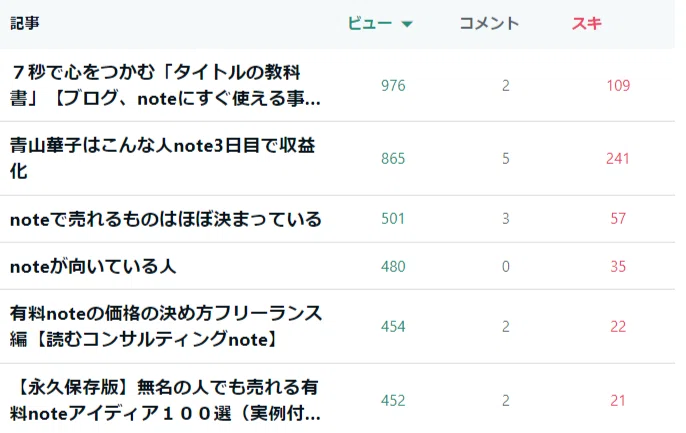
Task: Click the ビュー sort arrow icon
Action: pos(407,24)
